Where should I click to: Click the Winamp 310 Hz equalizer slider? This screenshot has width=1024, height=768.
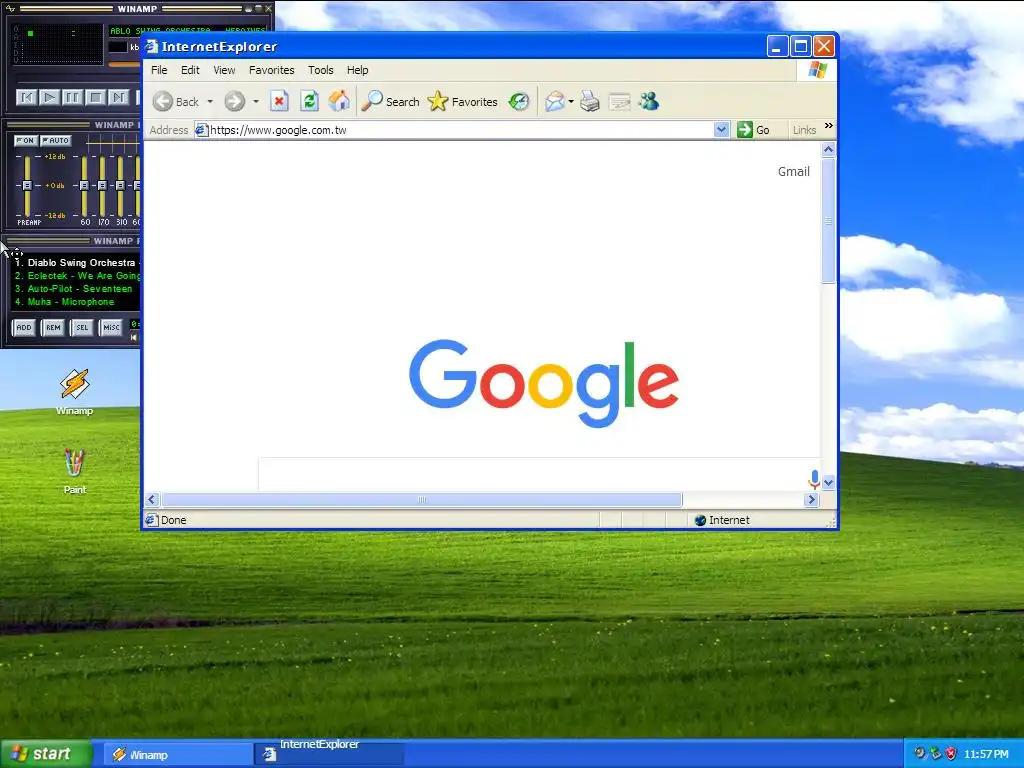pyautogui.click(x=120, y=185)
